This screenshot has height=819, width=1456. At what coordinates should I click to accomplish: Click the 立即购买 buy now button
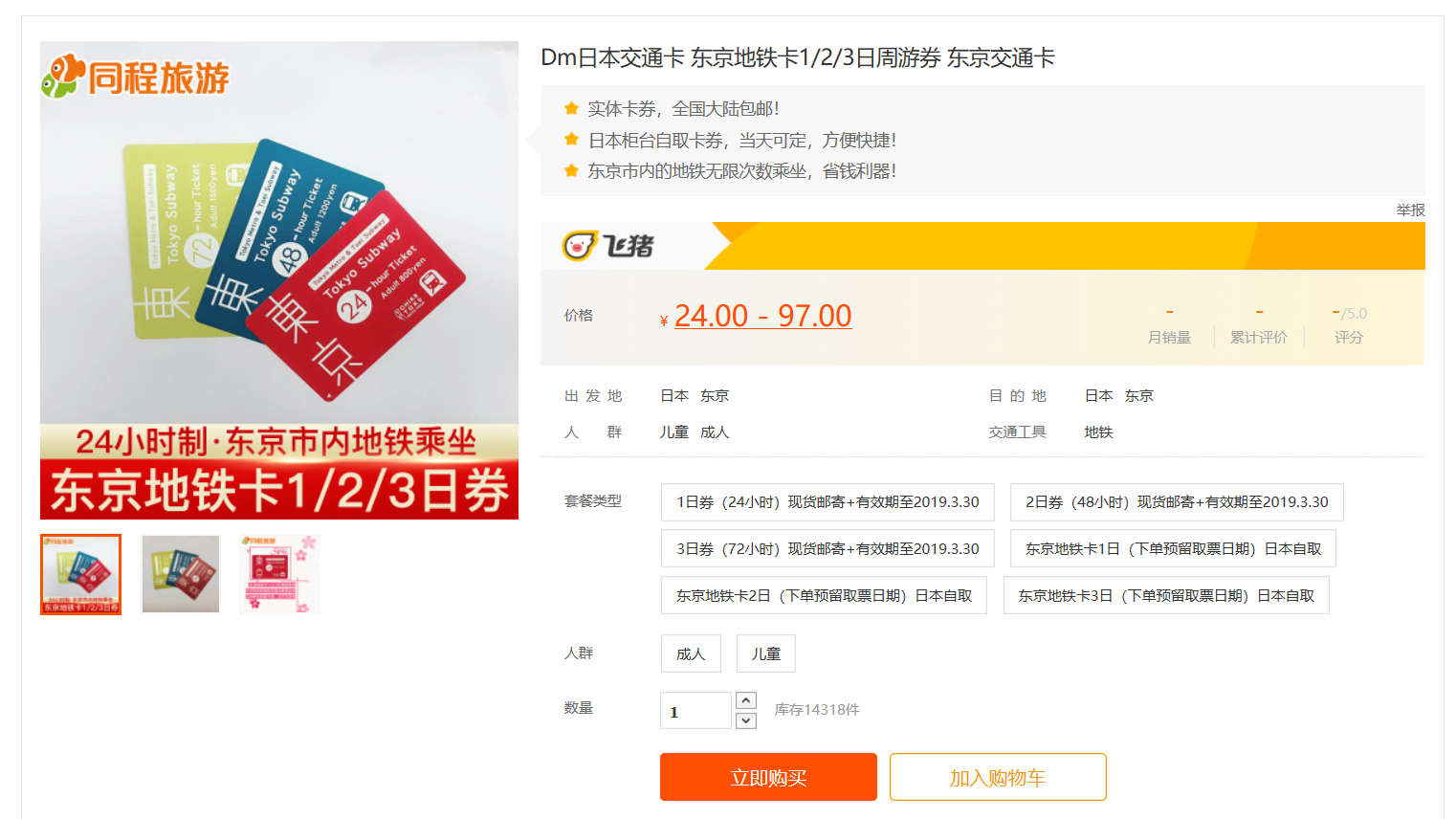click(x=768, y=777)
